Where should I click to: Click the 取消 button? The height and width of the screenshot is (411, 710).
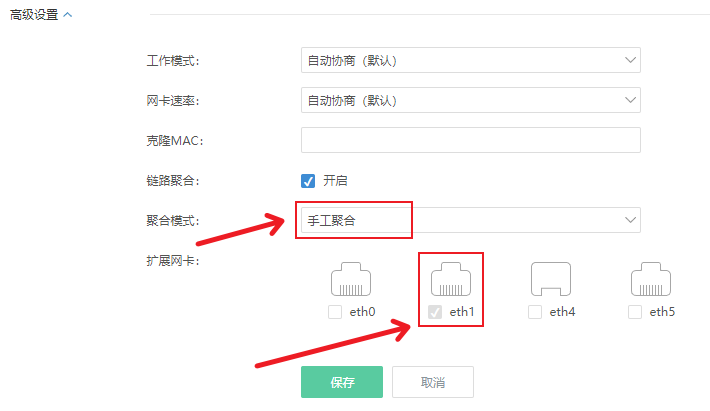click(432, 383)
